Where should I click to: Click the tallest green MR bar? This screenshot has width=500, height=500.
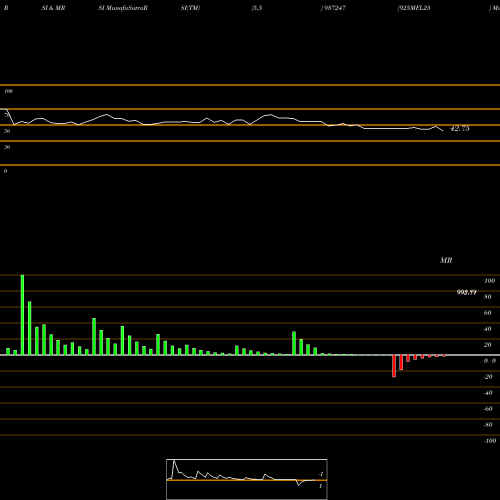(22, 315)
